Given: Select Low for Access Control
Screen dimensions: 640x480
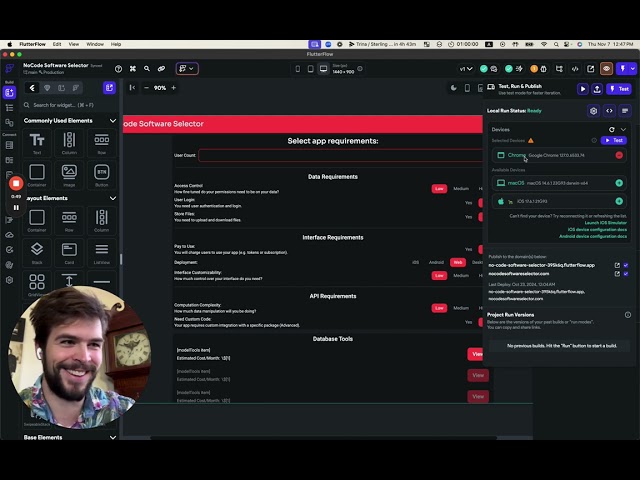Looking at the screenshot, I should 439,189.
